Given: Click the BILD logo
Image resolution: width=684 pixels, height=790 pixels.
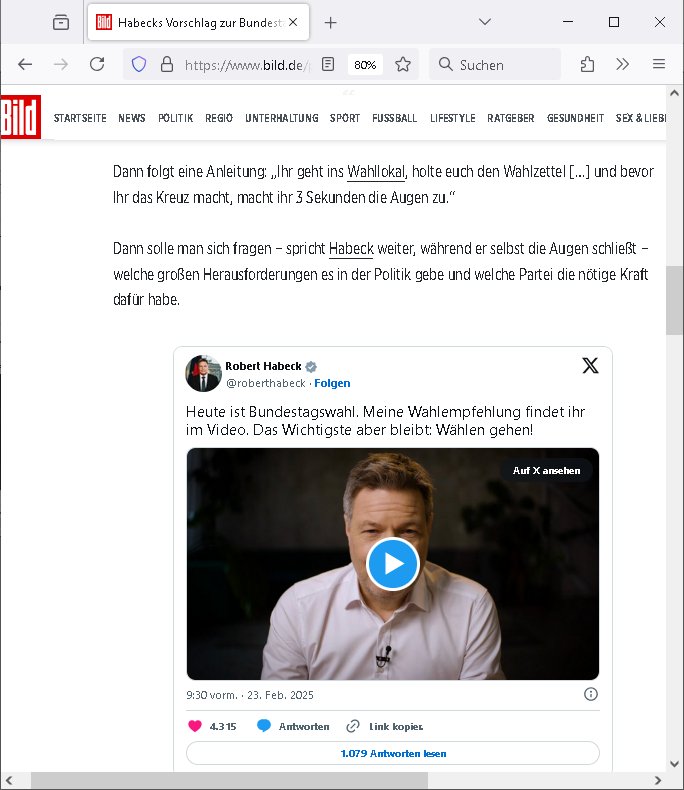Looking at the screenshot, I should point(20,117).
